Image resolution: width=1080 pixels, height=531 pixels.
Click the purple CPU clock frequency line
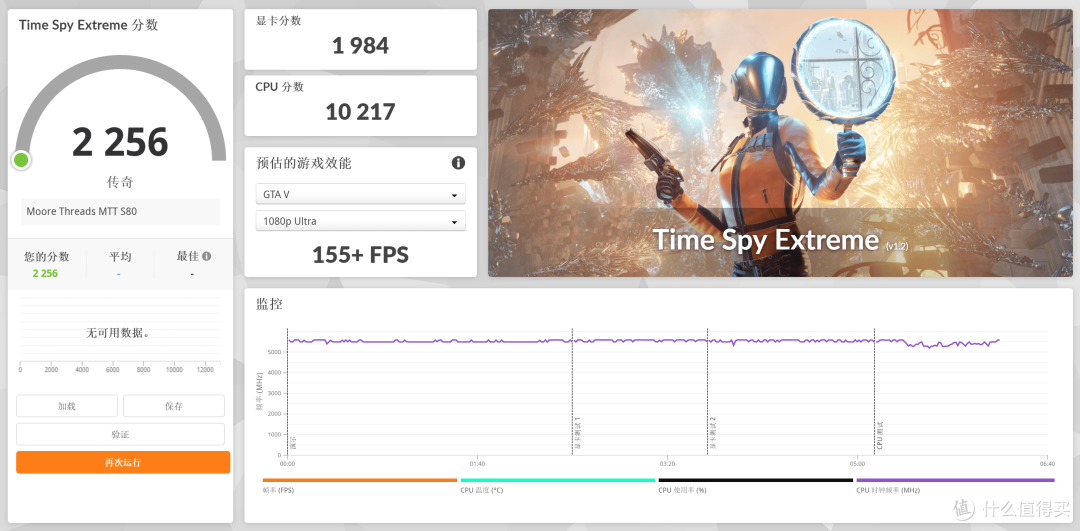[643, 340]
